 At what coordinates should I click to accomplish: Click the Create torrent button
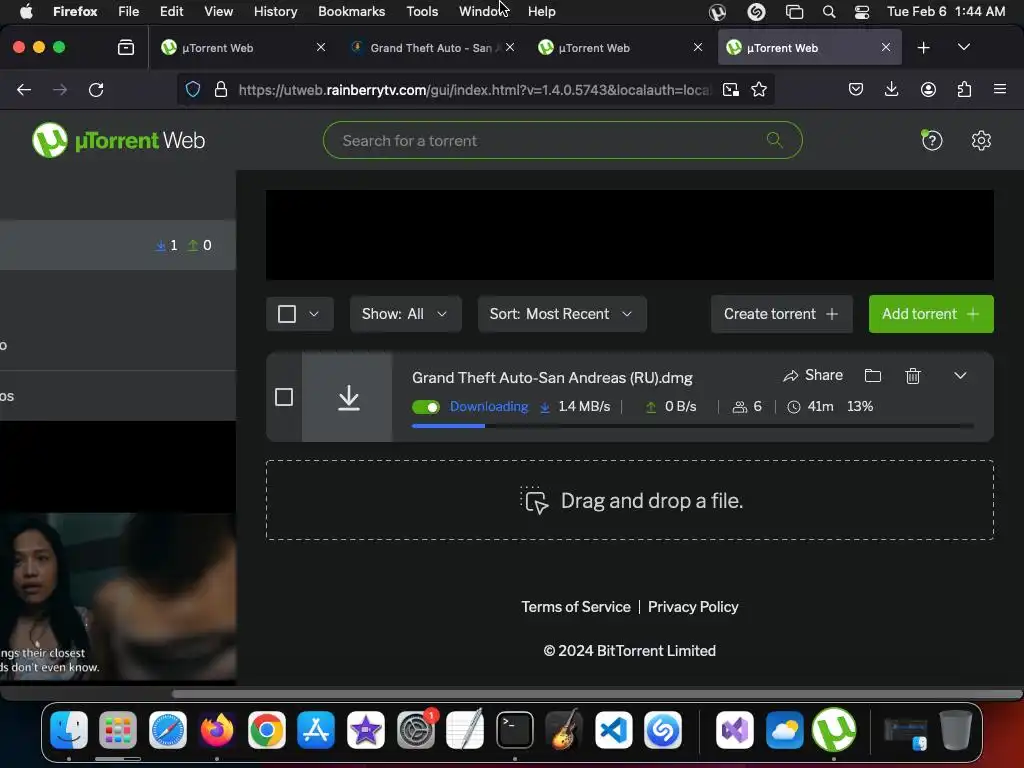(781, 314)
